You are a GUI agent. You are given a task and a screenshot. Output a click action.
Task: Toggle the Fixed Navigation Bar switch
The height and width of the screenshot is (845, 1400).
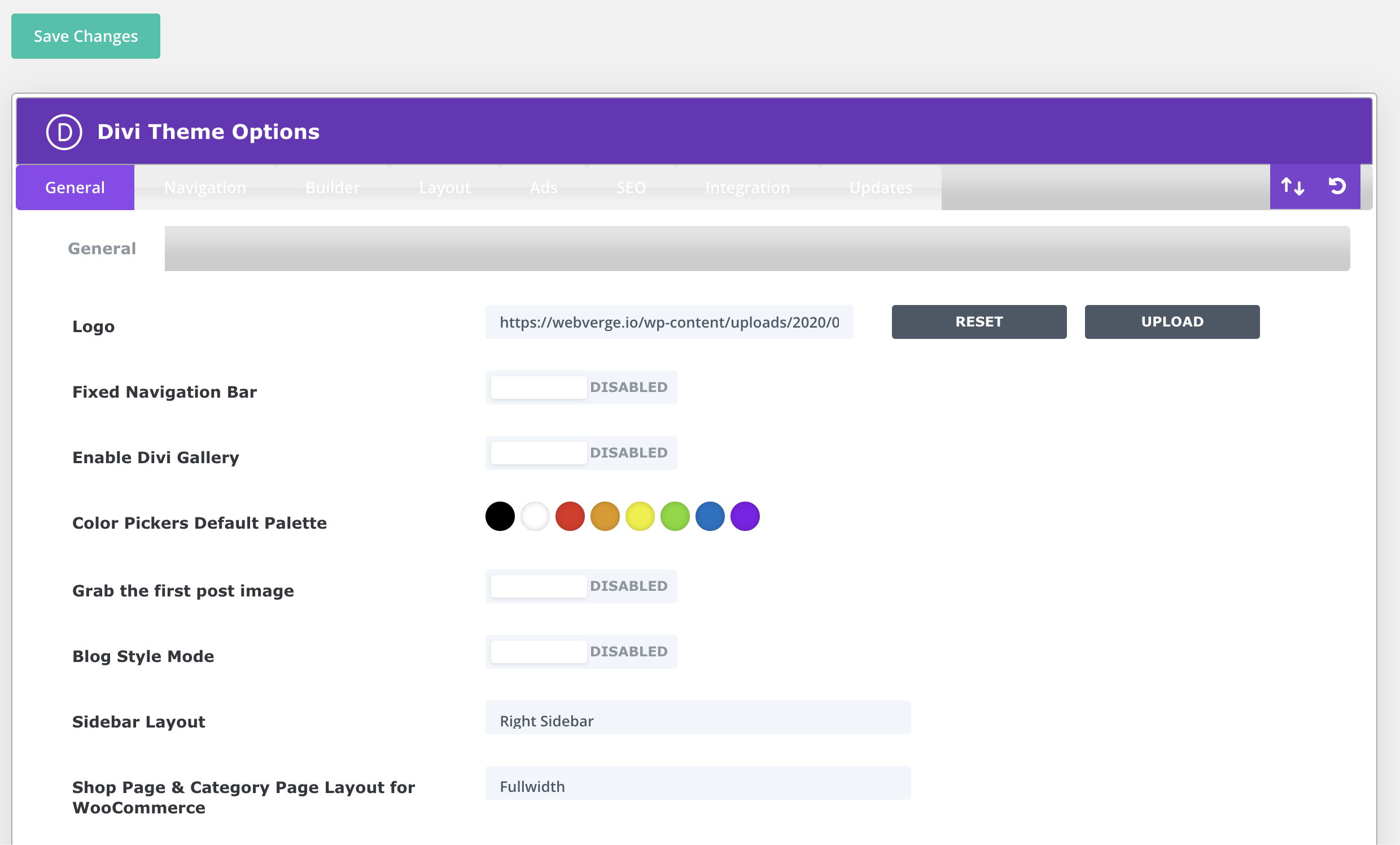point(581,387)
